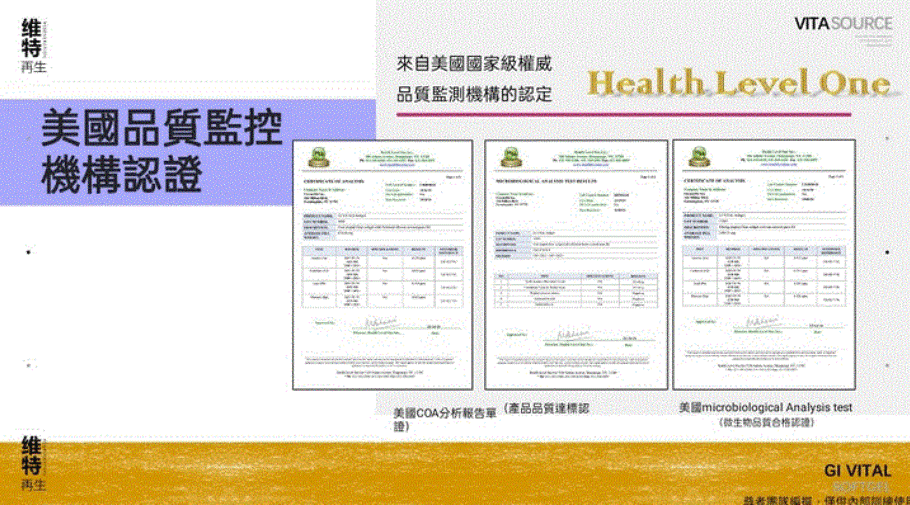Click the signature on the middle certificate
Screen dimensions: 910x505
tap(572, 334)
